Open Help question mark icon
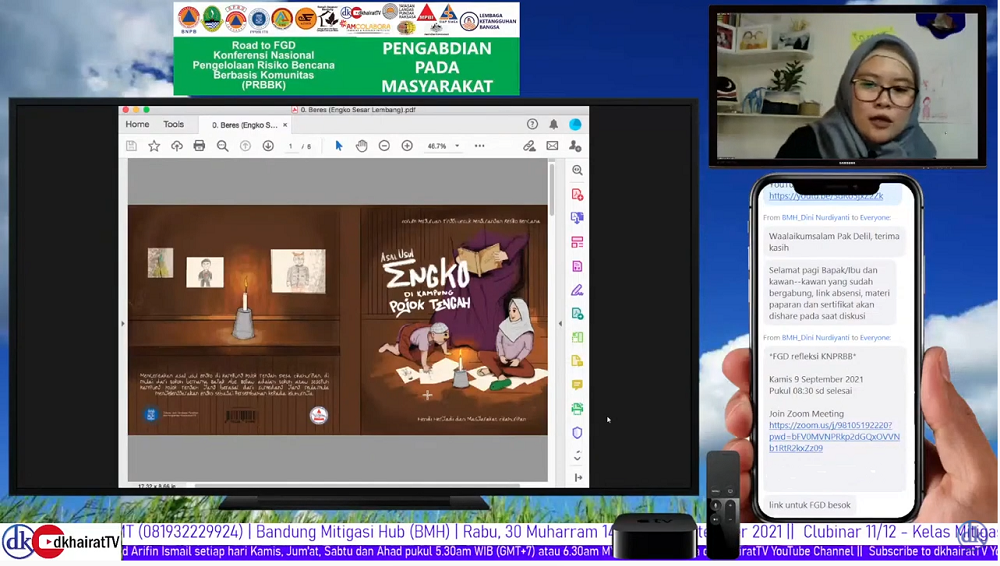1000x566 pixels. [x=532, y=124]
